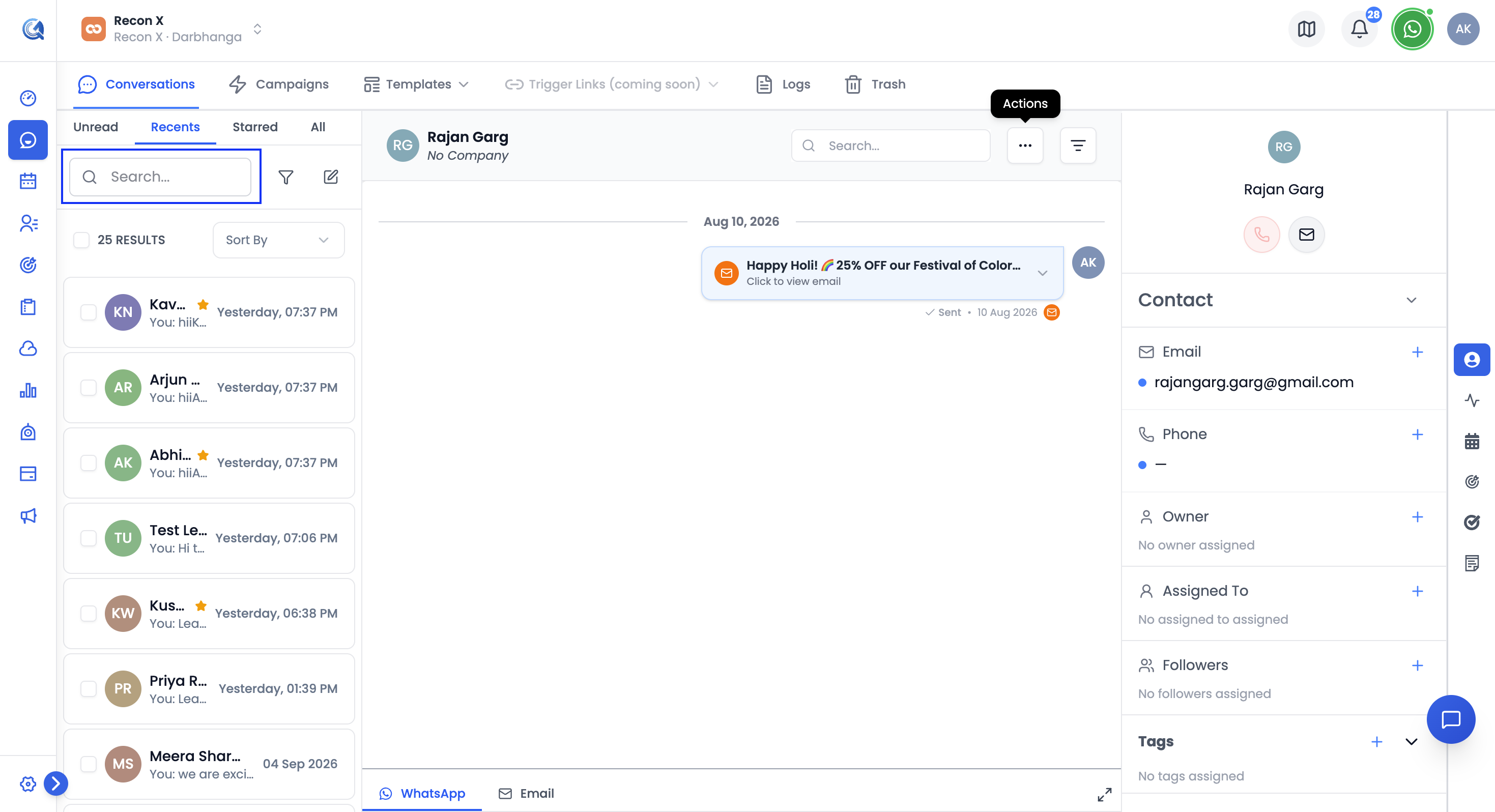Viewport: 1495px width, 812px height.
Task: Open the floating chat bubble button
Action: click(1451, 719)
